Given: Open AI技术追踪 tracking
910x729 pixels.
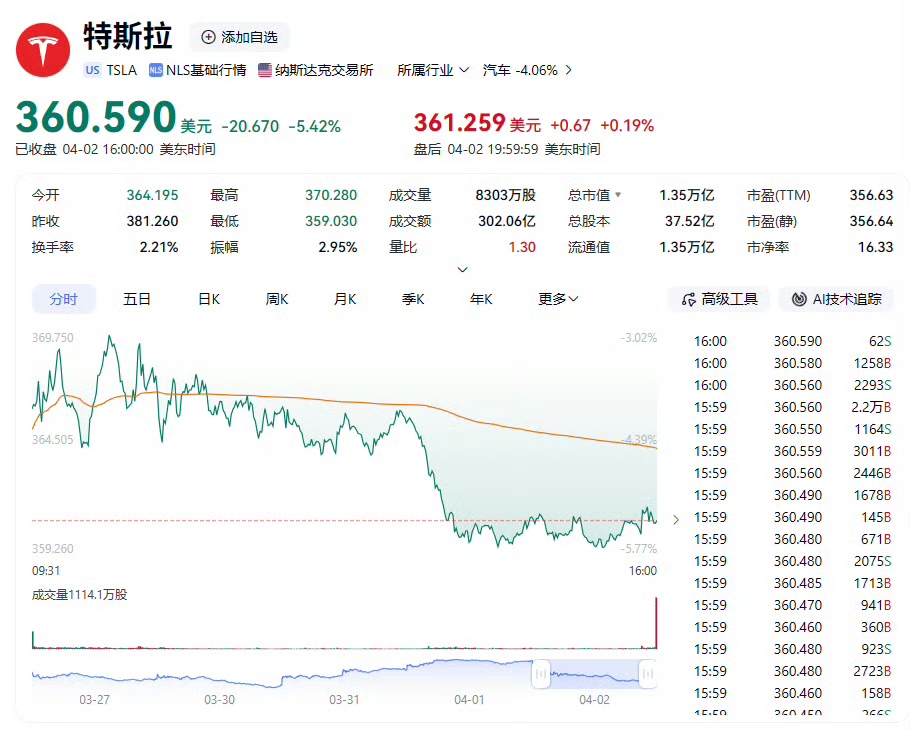Looking at the screenshot, I should (x=836, y=299).
